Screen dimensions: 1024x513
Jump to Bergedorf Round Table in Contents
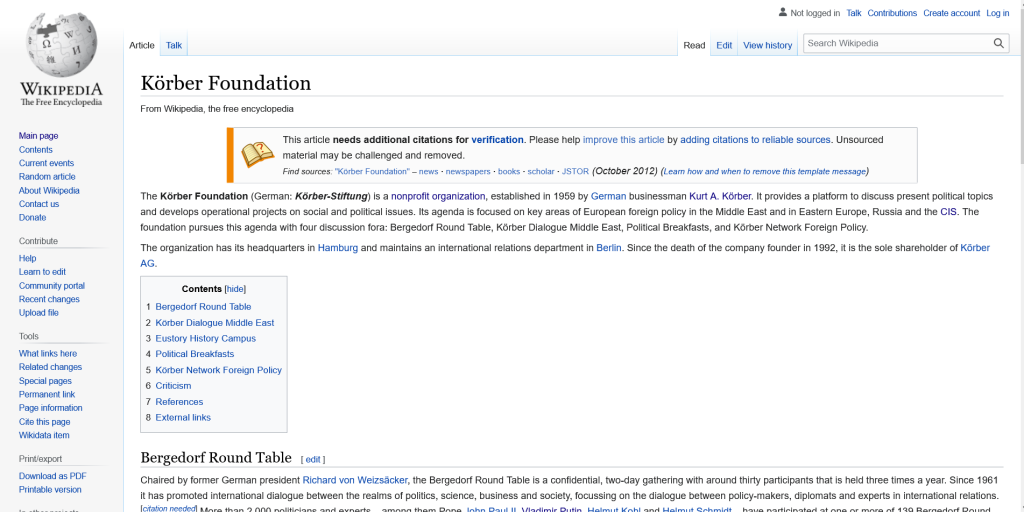[203, 306]
